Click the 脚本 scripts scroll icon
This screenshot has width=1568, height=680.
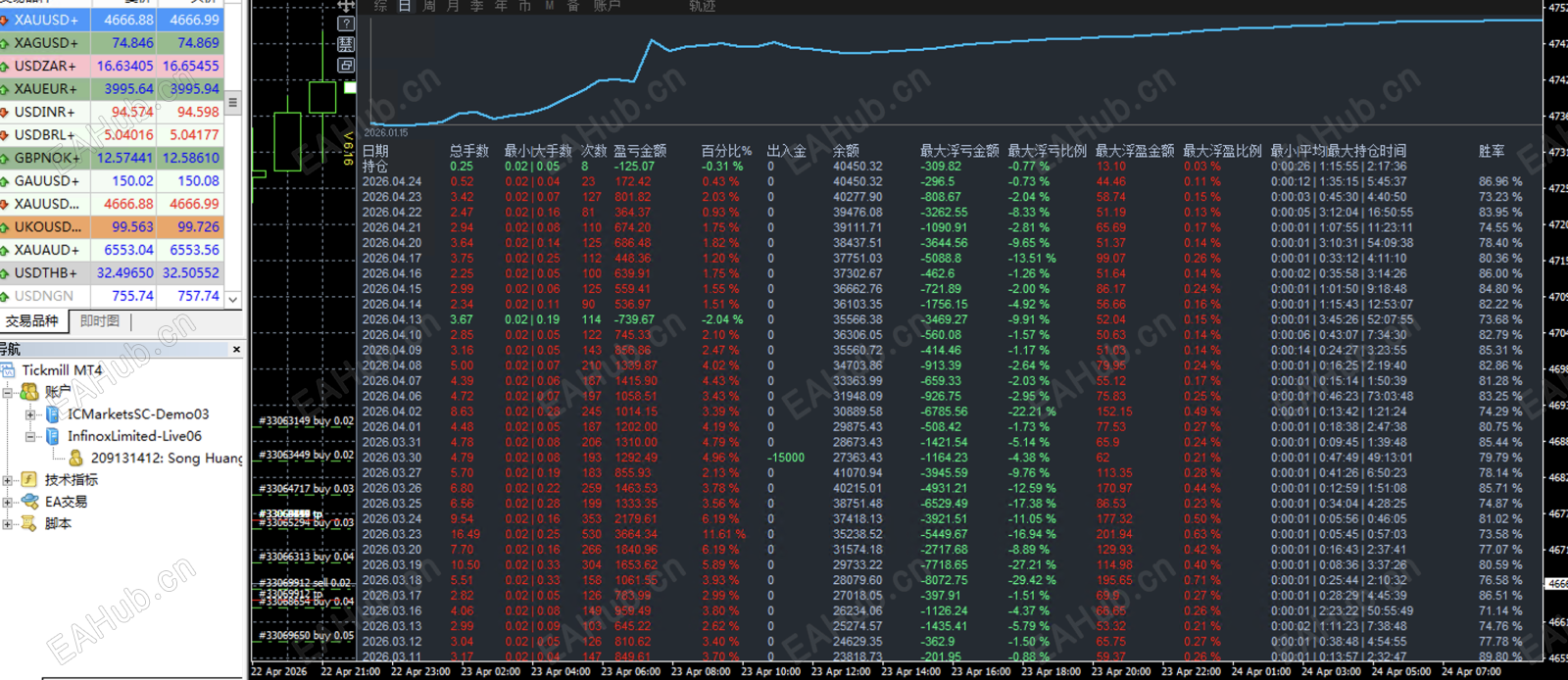29,523
